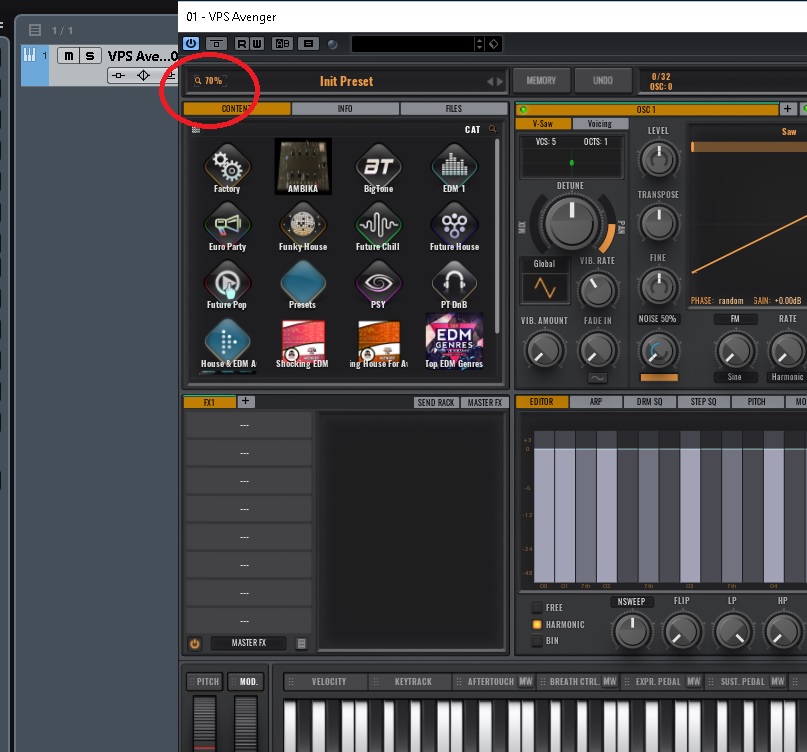807x752 pixels.
Task: Open the Factory preset category
Action: point(227,168)
